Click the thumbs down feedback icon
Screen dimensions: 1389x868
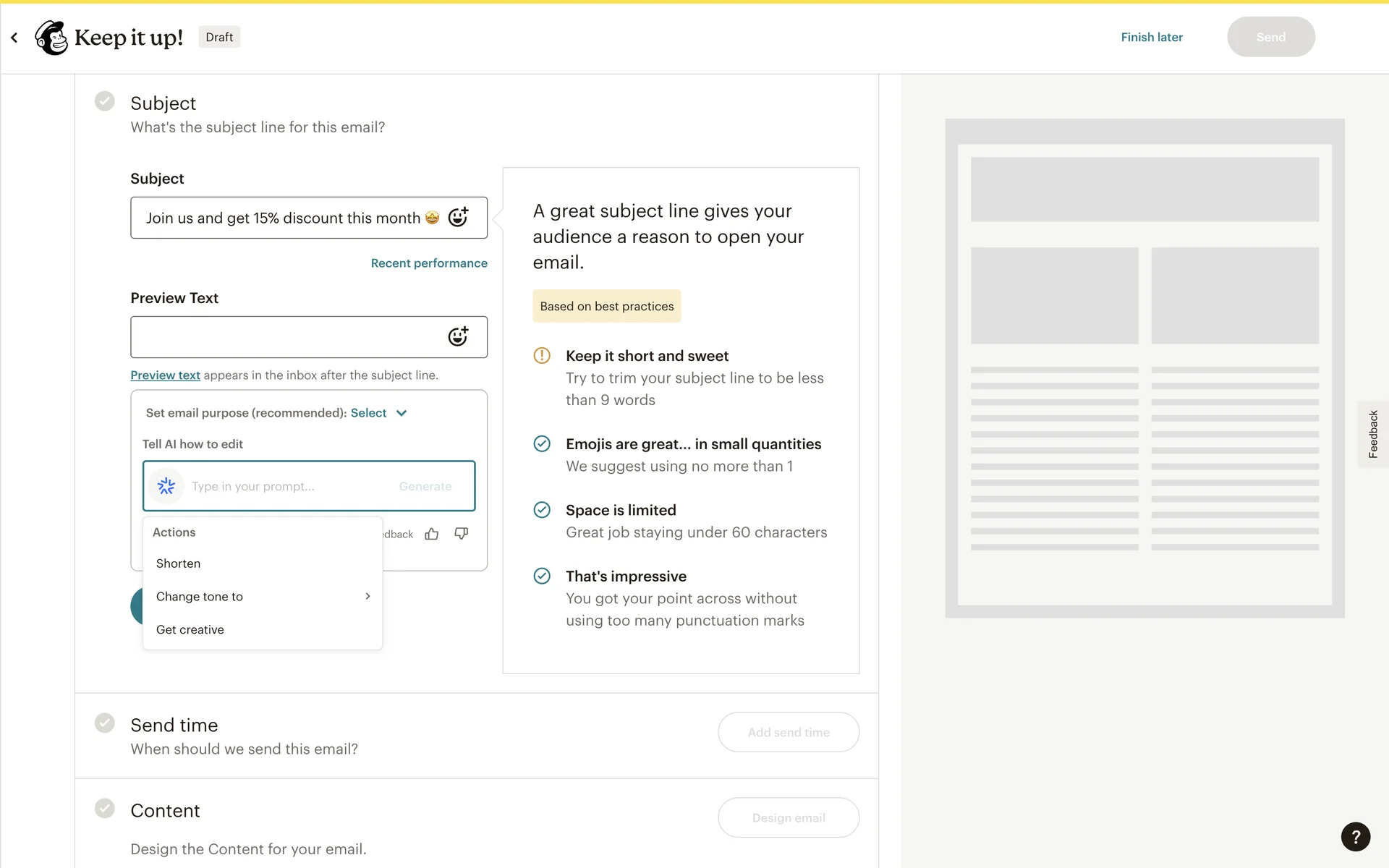[x=461, y=534]
